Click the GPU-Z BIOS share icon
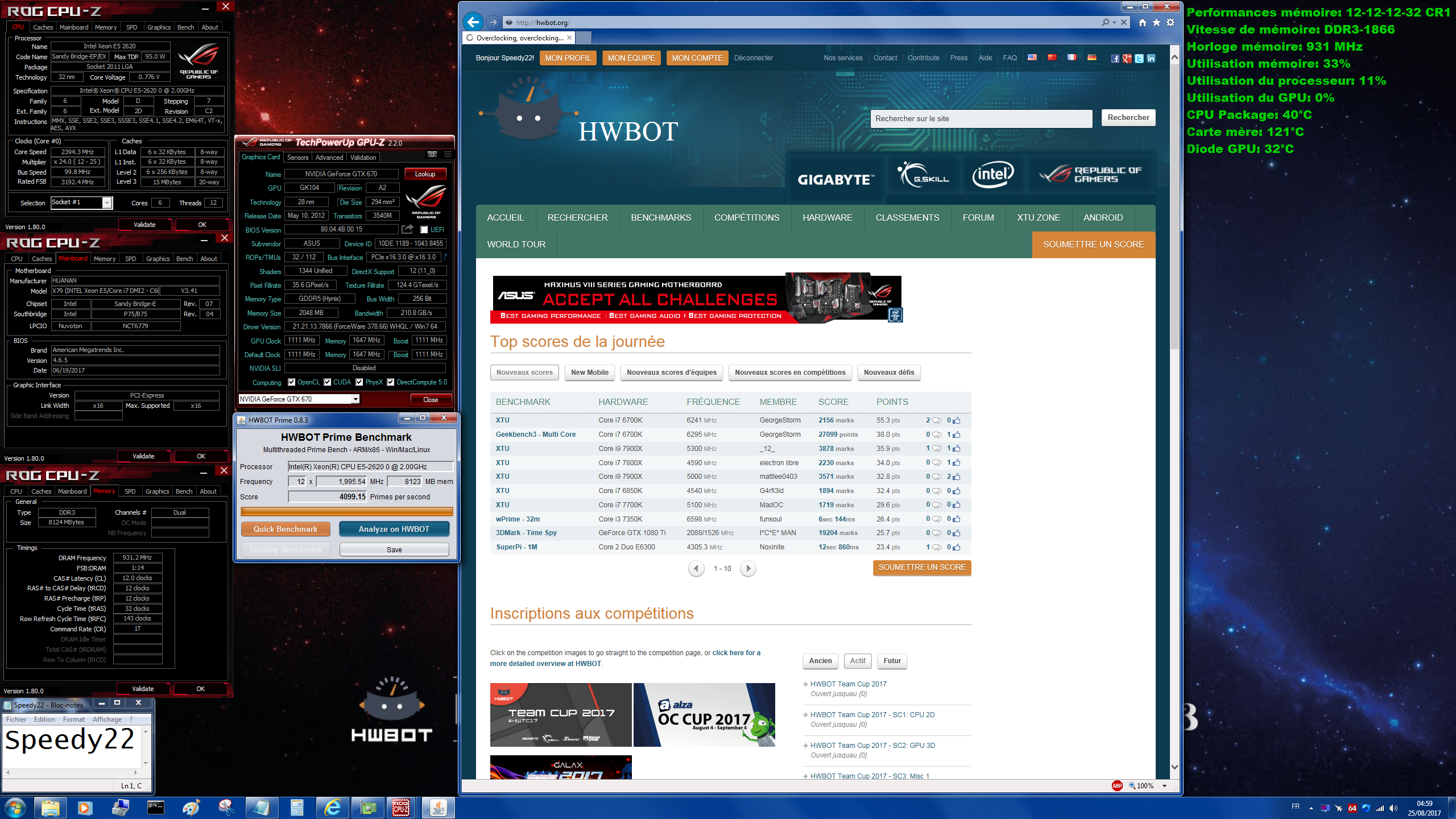 point(407,229)
